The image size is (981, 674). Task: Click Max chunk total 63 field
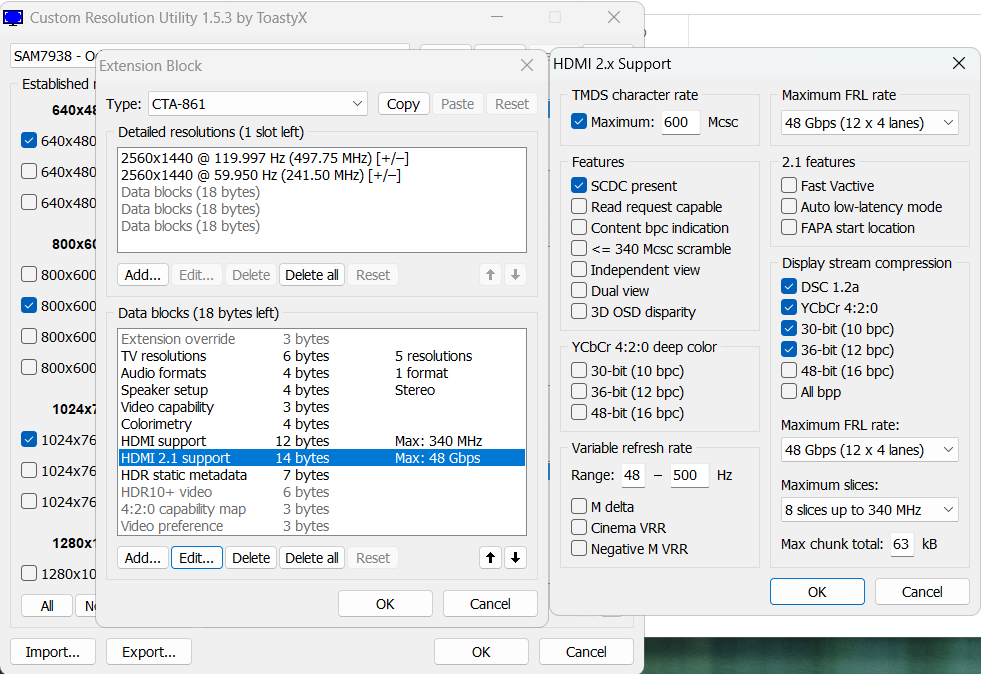902,544
